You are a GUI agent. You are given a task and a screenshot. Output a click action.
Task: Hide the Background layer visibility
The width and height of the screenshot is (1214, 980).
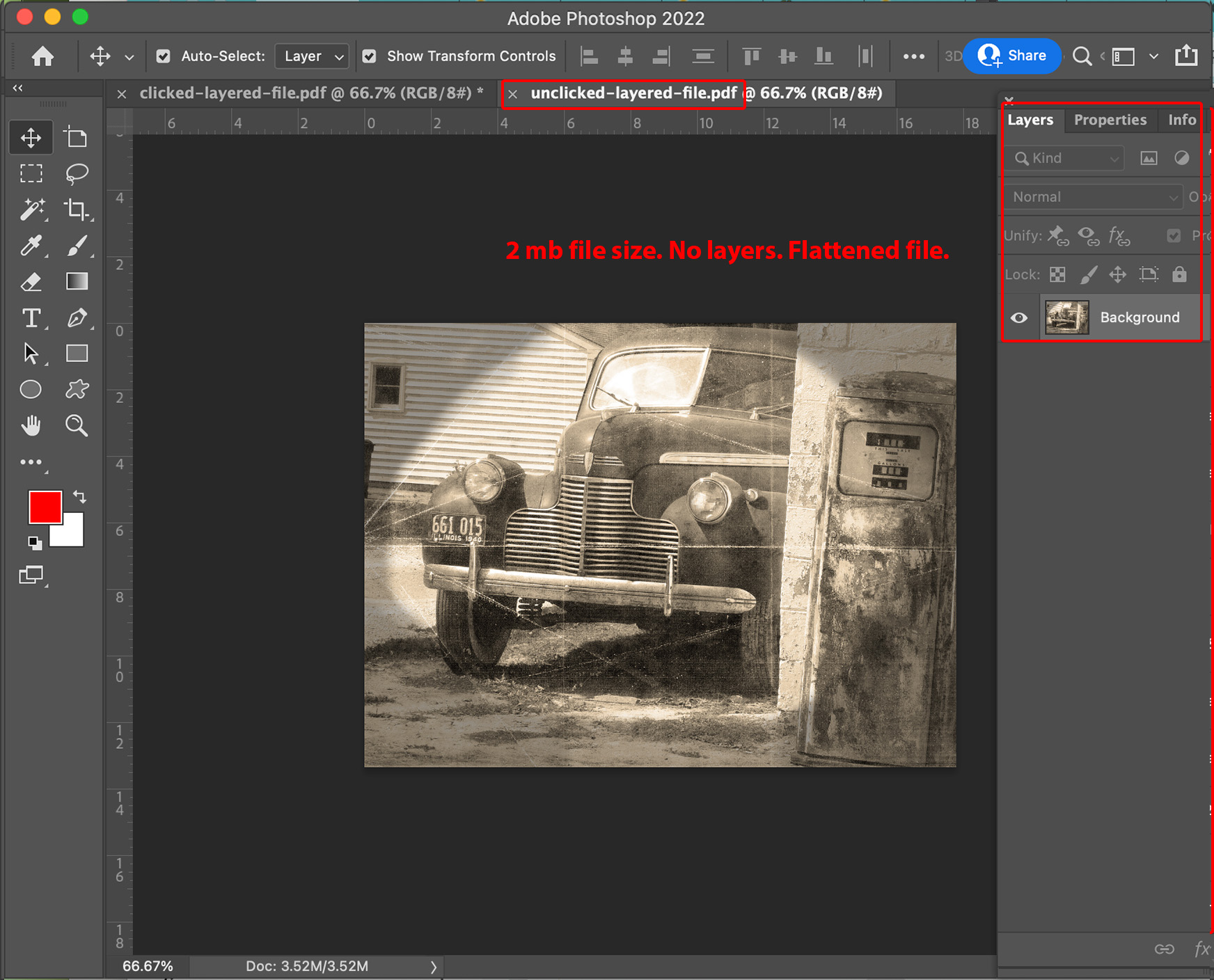[x=1019, y=317]
